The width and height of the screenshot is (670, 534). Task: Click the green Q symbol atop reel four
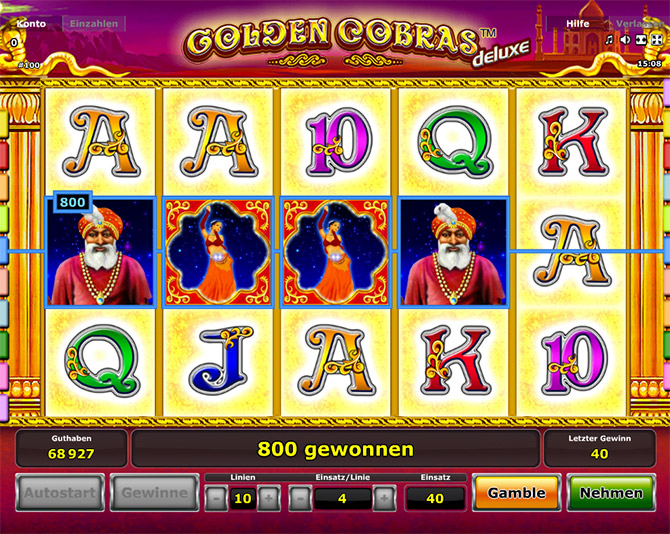(x=454, y=142)
